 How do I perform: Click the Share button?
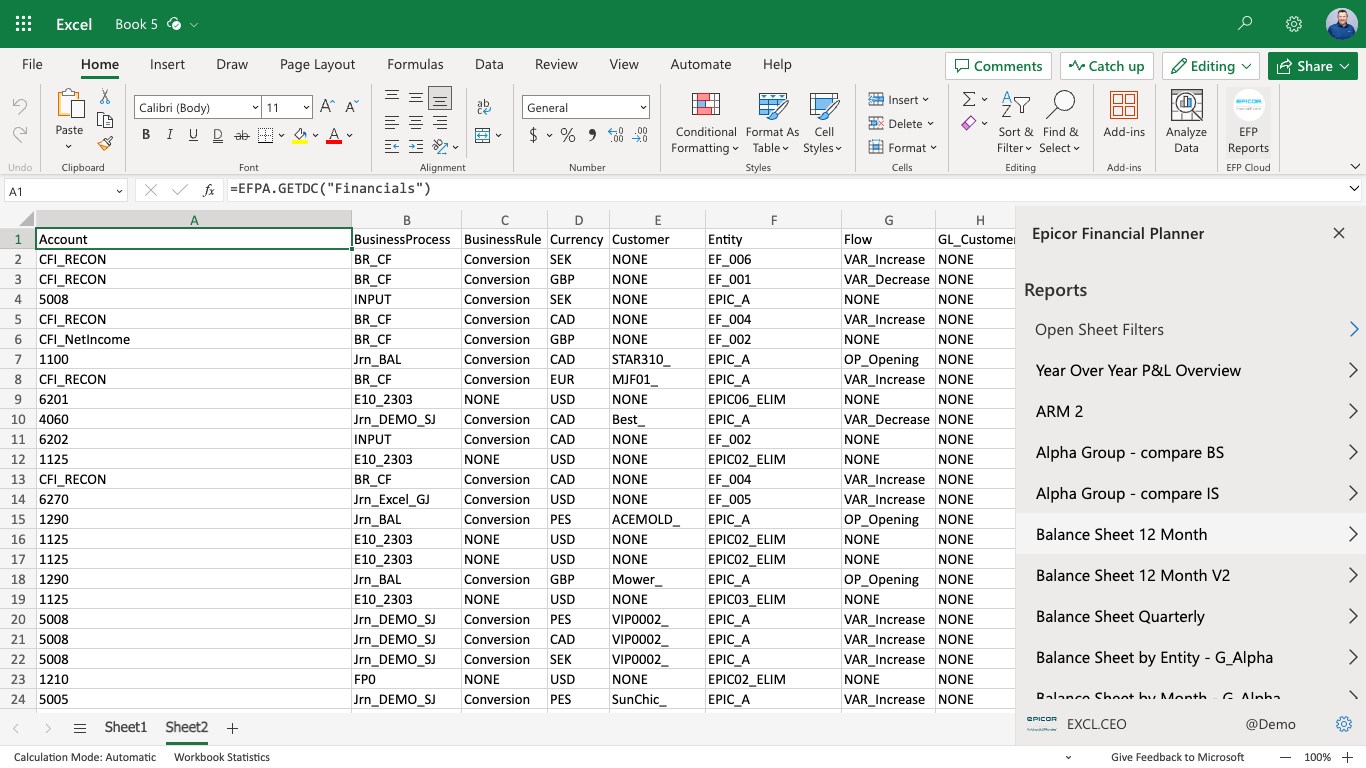(x=1304, y=66)
